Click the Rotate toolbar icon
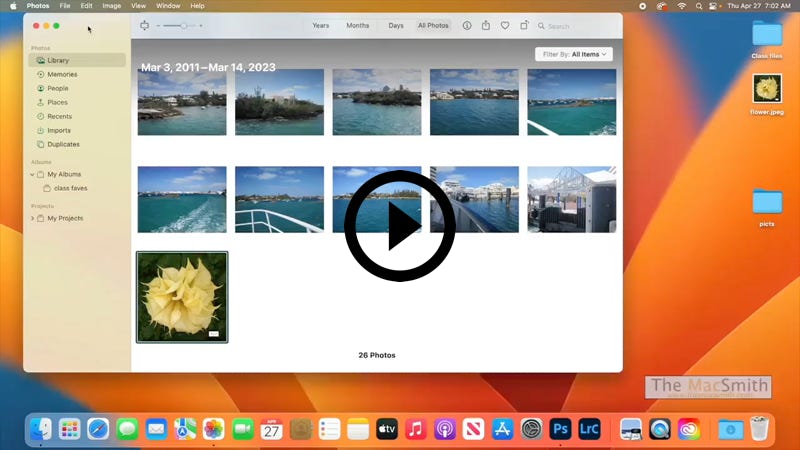This screenshot has height=450, width=800. 524,26
